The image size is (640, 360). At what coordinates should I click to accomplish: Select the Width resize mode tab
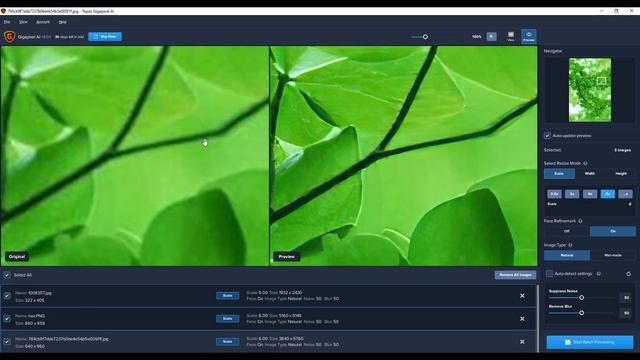coord(590,173)
